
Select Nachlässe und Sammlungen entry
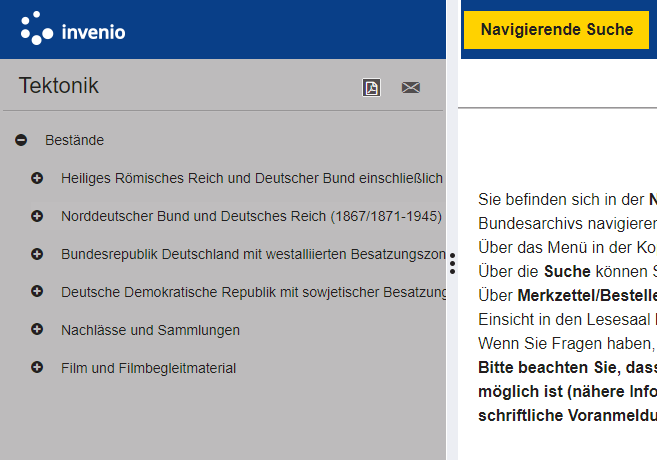tap(150, 330)
